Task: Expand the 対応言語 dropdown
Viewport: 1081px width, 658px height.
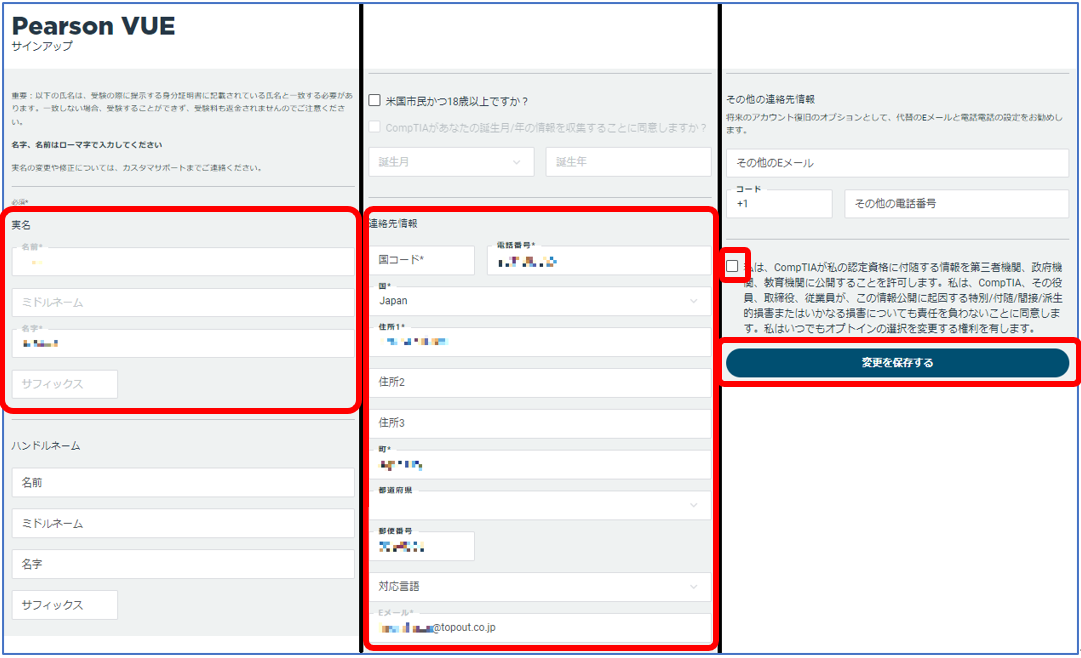Action: (540, 586)
